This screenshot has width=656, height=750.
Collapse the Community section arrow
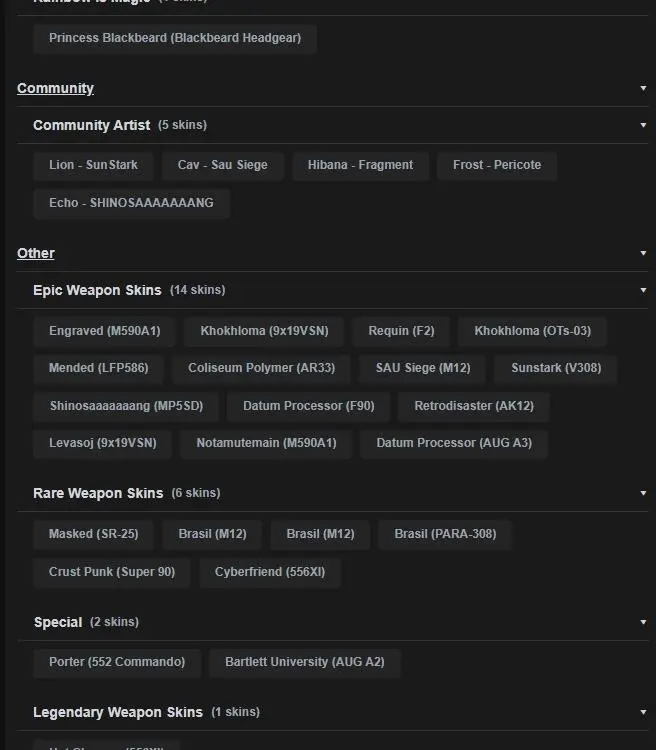(643, 88)
